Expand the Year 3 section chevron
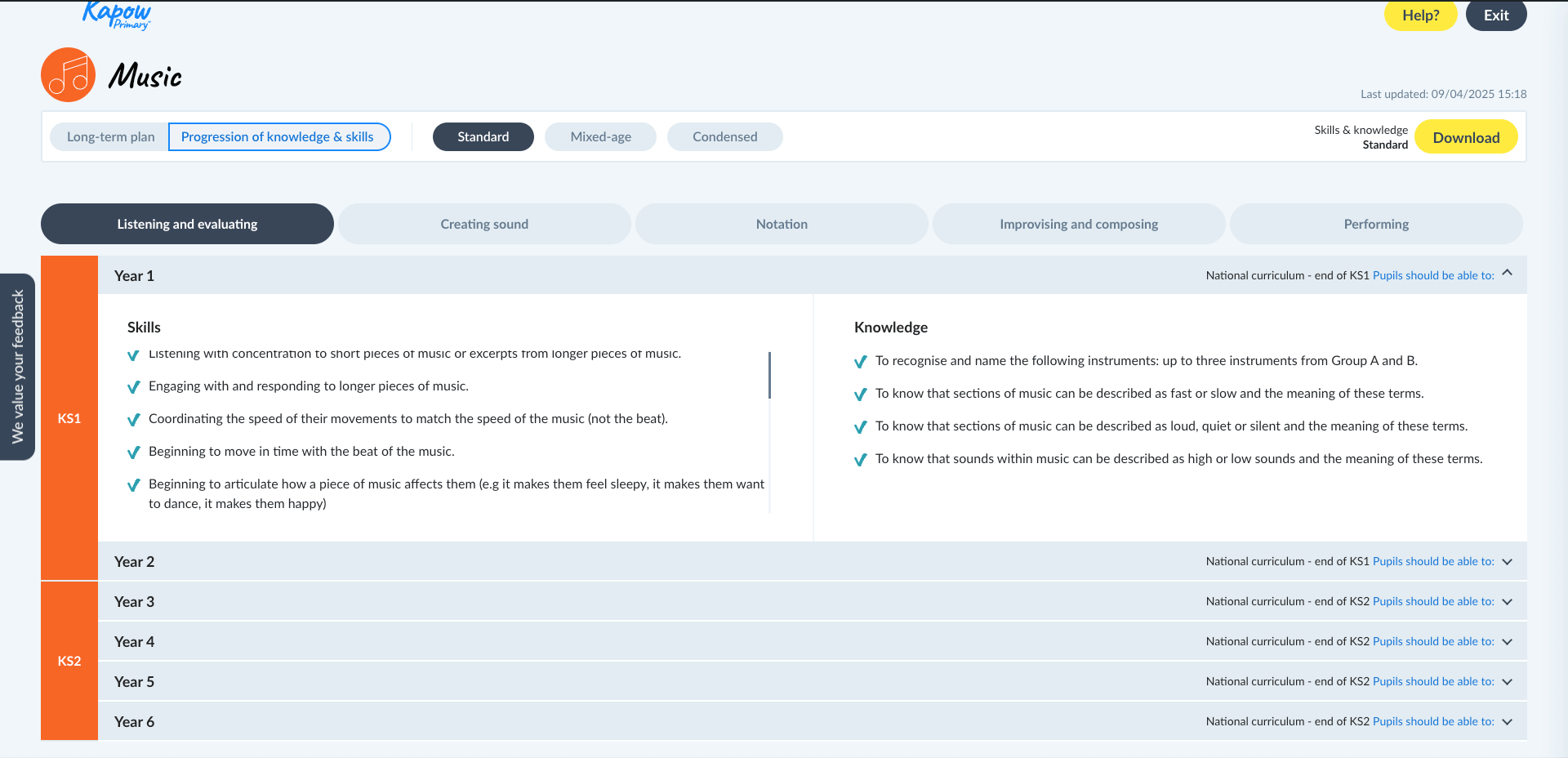The height and width of the screenshot is (758, 1568). 1508,602
